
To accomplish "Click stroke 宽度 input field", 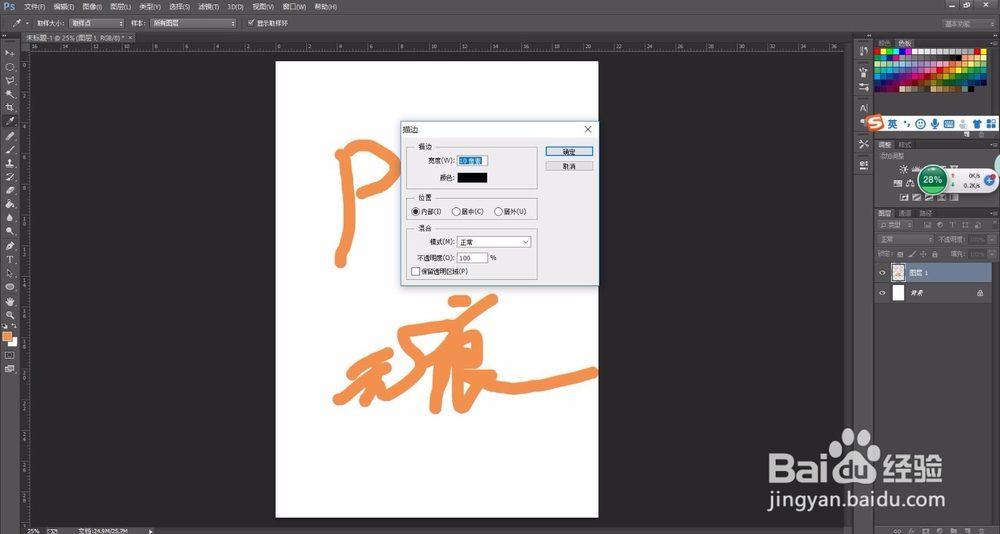I will (x=473, y=161).
